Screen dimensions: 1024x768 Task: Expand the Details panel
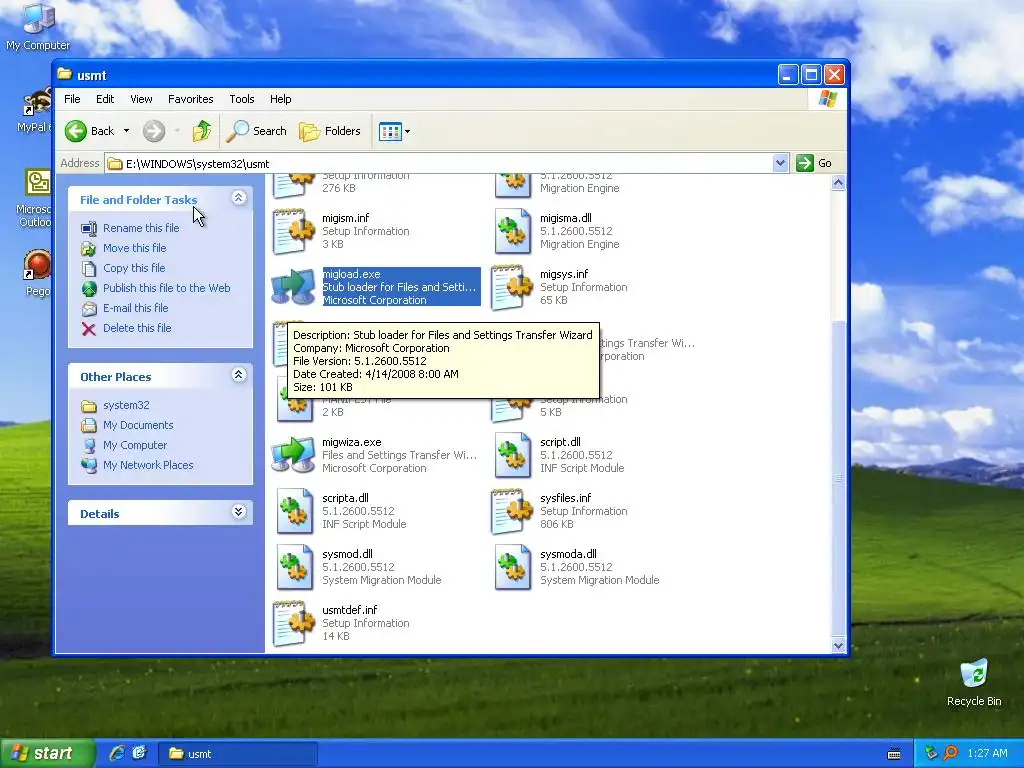(x=239, y=512)
